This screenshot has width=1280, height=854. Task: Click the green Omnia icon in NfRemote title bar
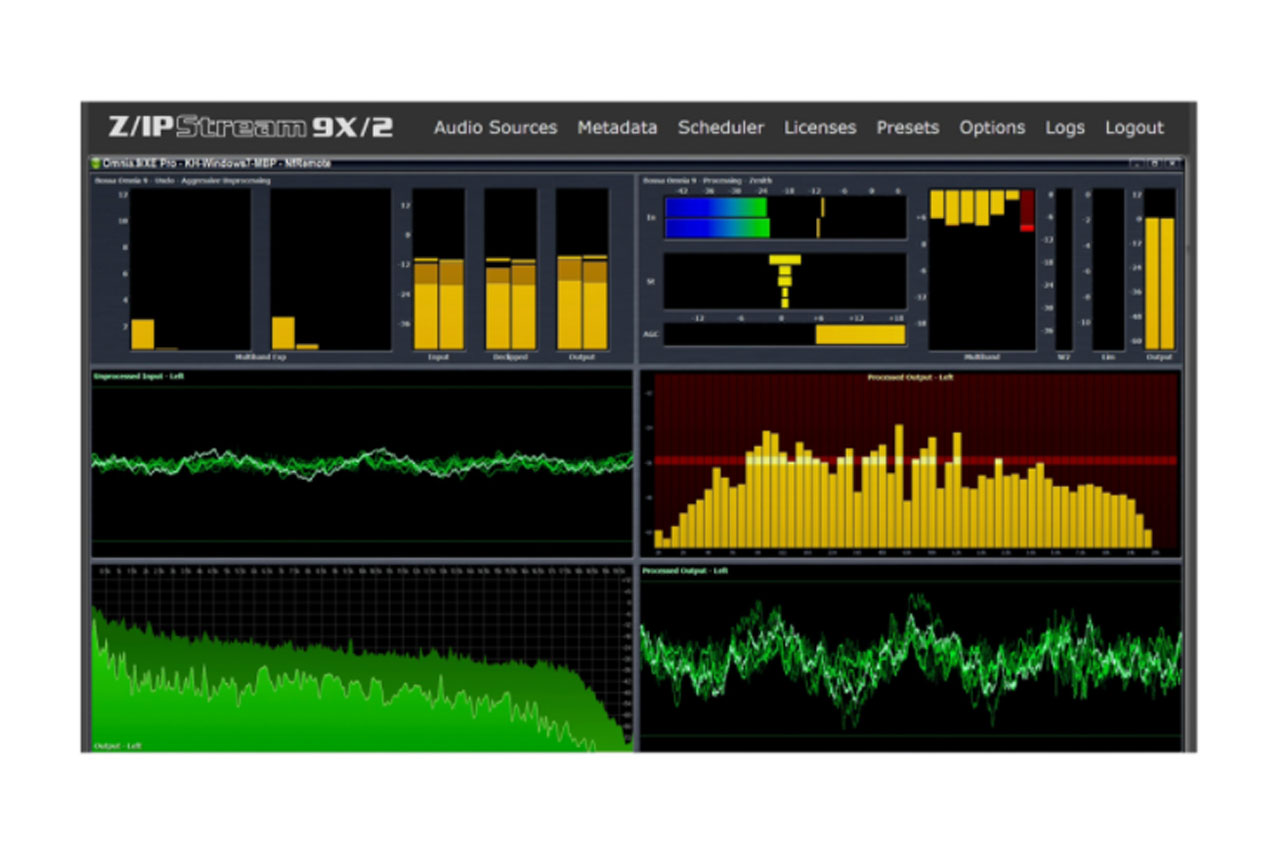96,163
